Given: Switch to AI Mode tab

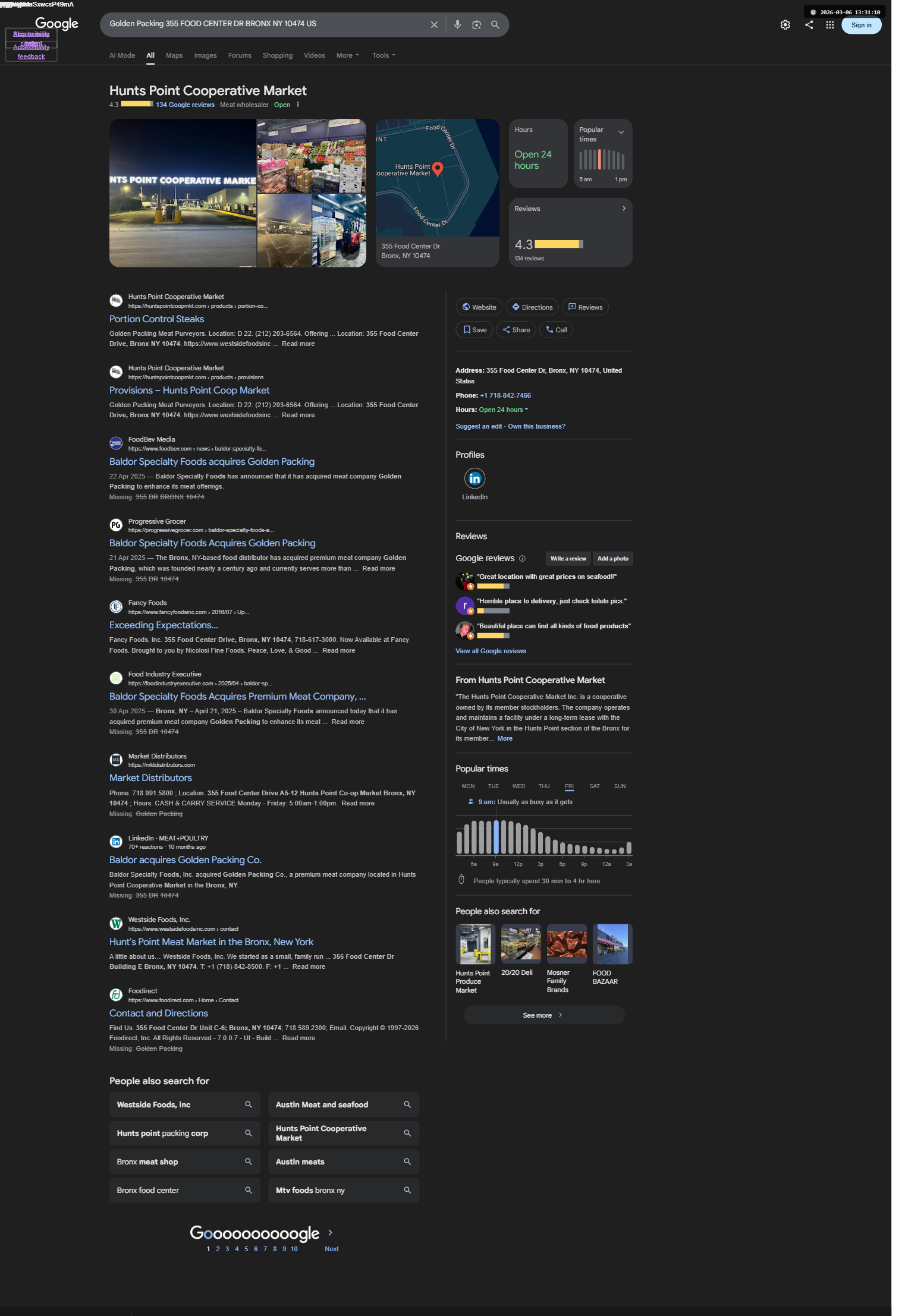Looking at the screenshot, I should coord(122,55).
